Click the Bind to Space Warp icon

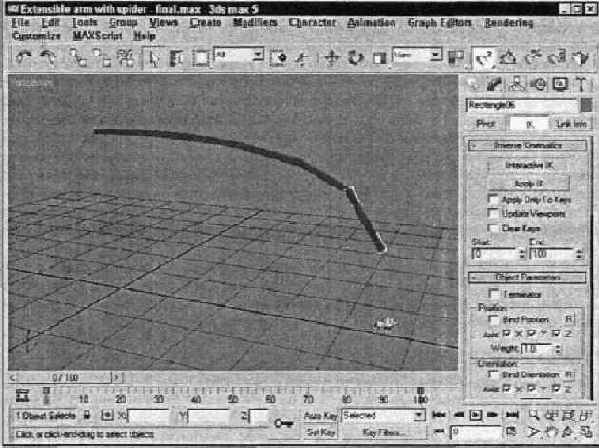point(125,58)
